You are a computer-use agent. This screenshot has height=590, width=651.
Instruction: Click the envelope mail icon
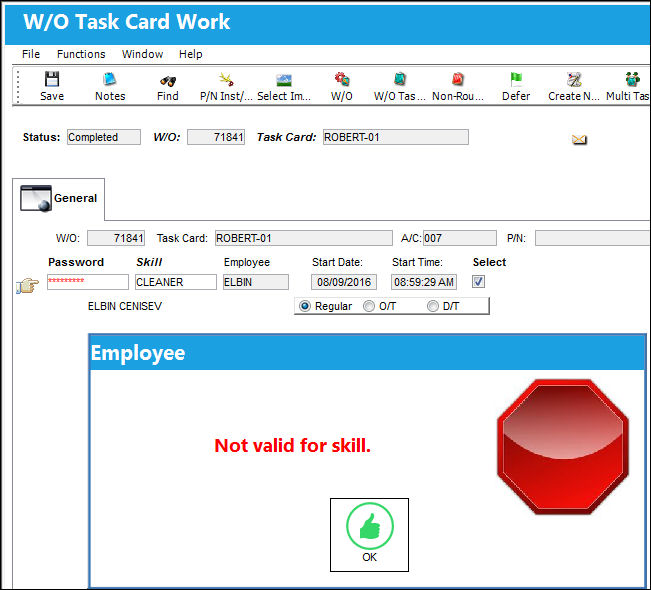pos(579,139)
